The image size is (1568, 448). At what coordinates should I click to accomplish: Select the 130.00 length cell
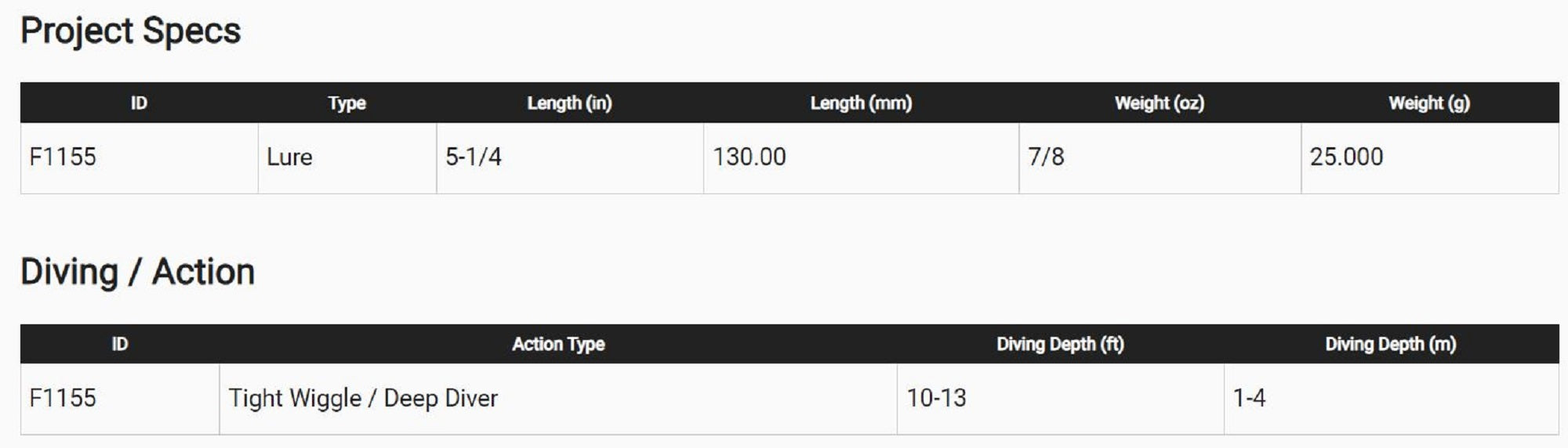click(749, 157)
